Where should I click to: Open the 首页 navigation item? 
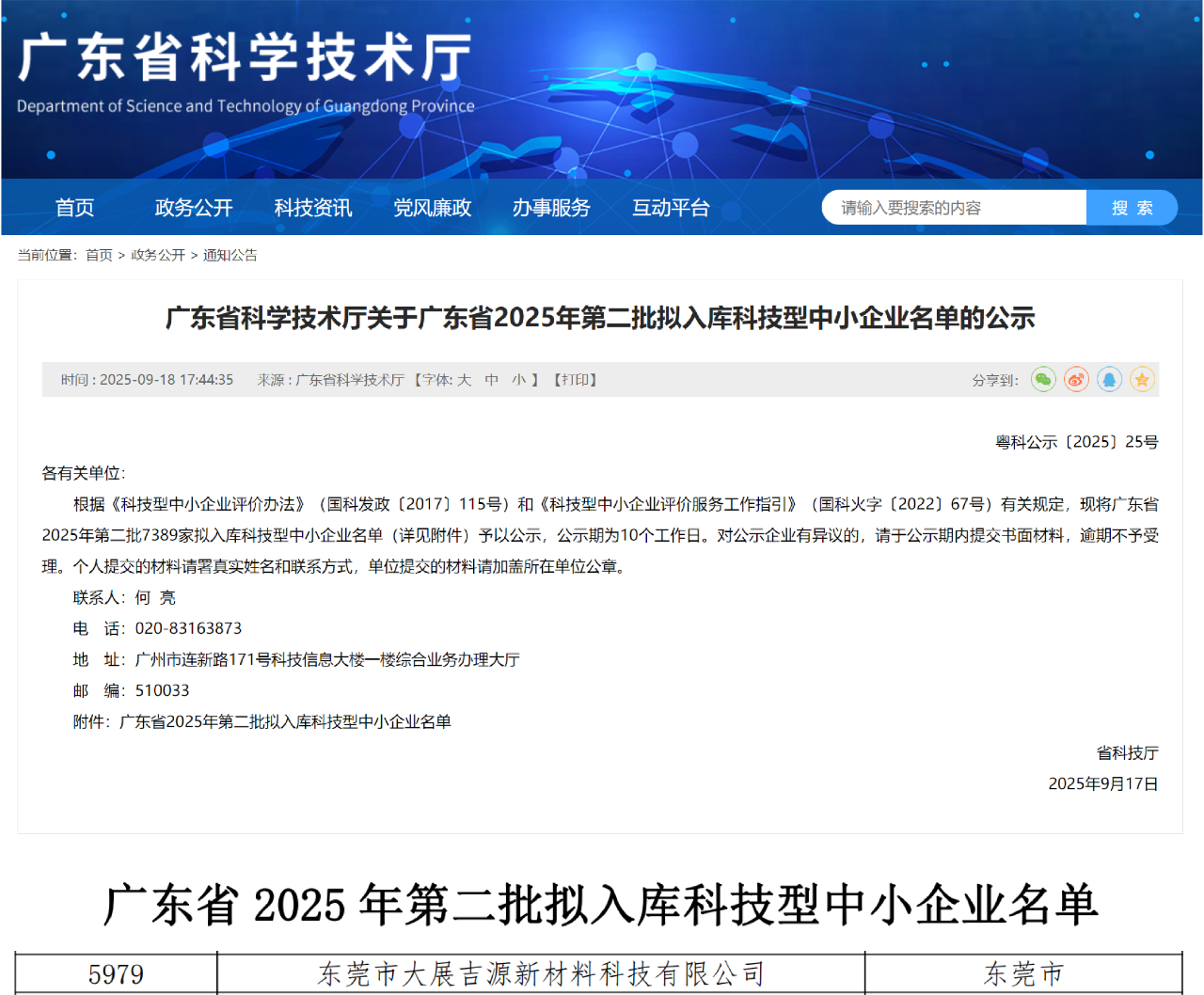[x=74, y=208]
